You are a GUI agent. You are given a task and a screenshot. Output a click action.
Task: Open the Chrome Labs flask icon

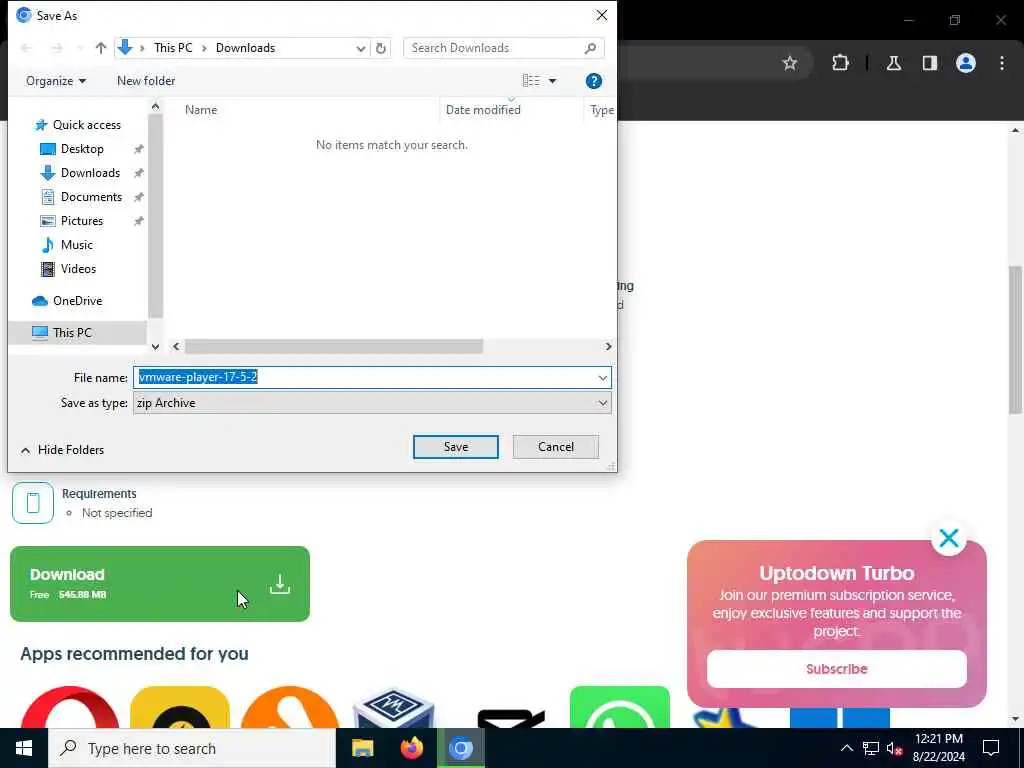[x=893, y=63]
